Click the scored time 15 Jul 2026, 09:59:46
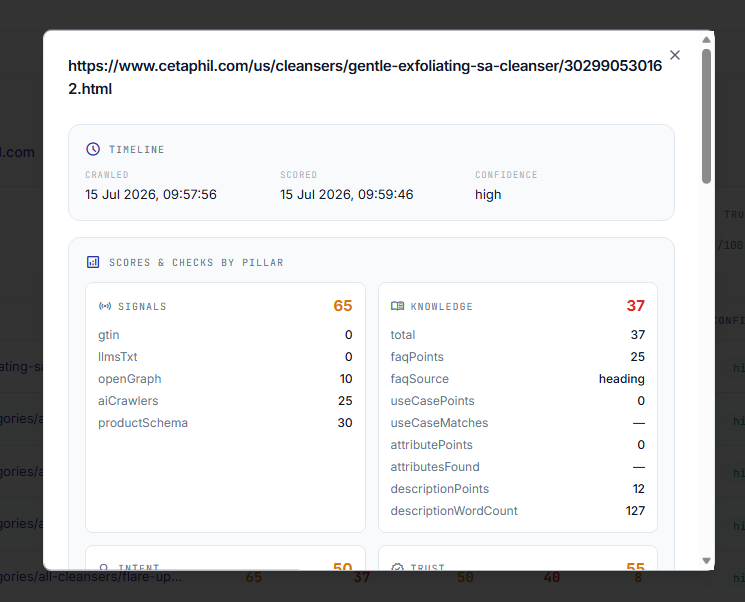This screenshot has height=602, width=745. coord(347,194)
